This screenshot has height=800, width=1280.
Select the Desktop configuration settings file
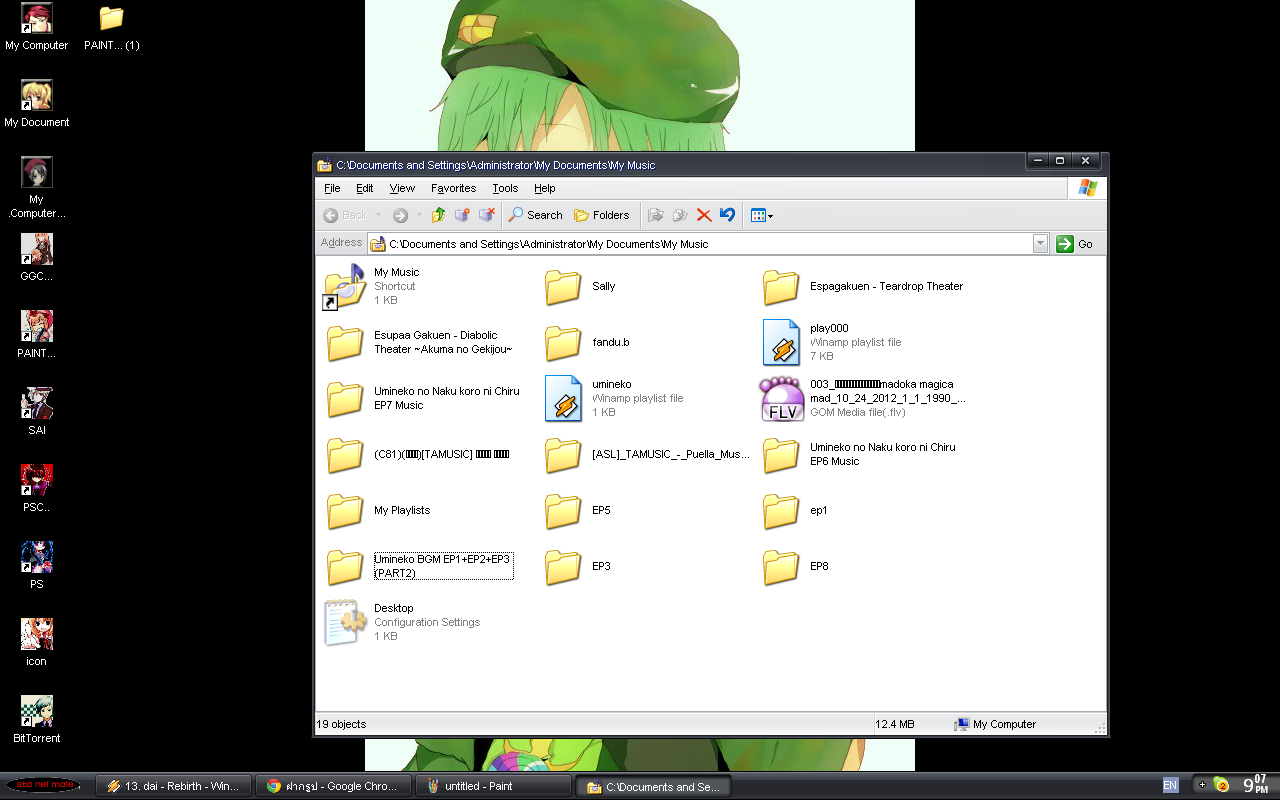(x=345, y=623)
